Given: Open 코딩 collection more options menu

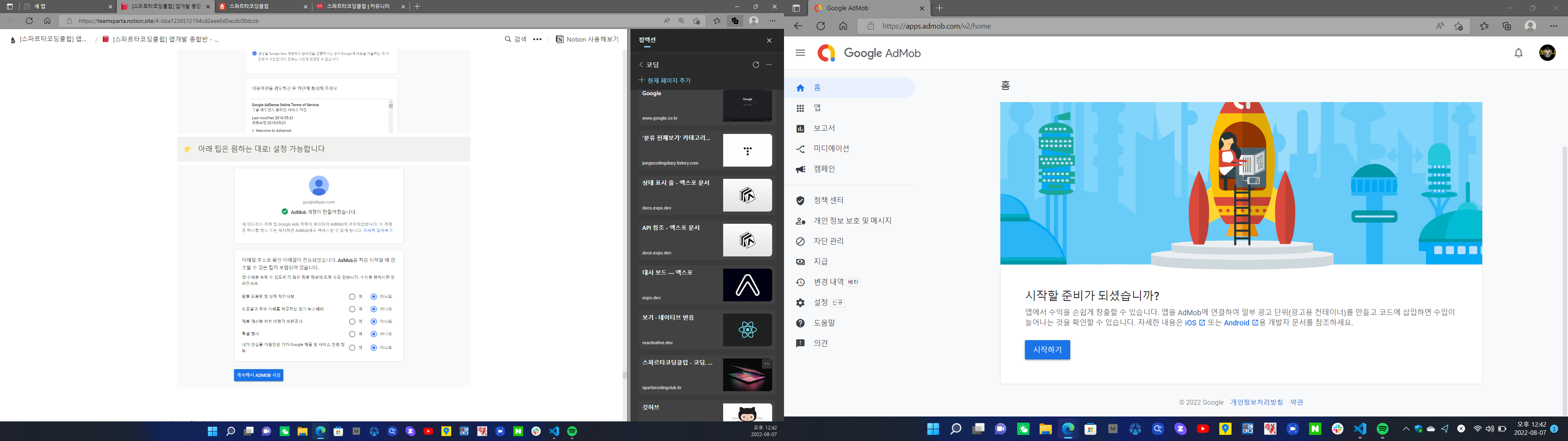Looking at the screenshot, I should coord(769,65).
